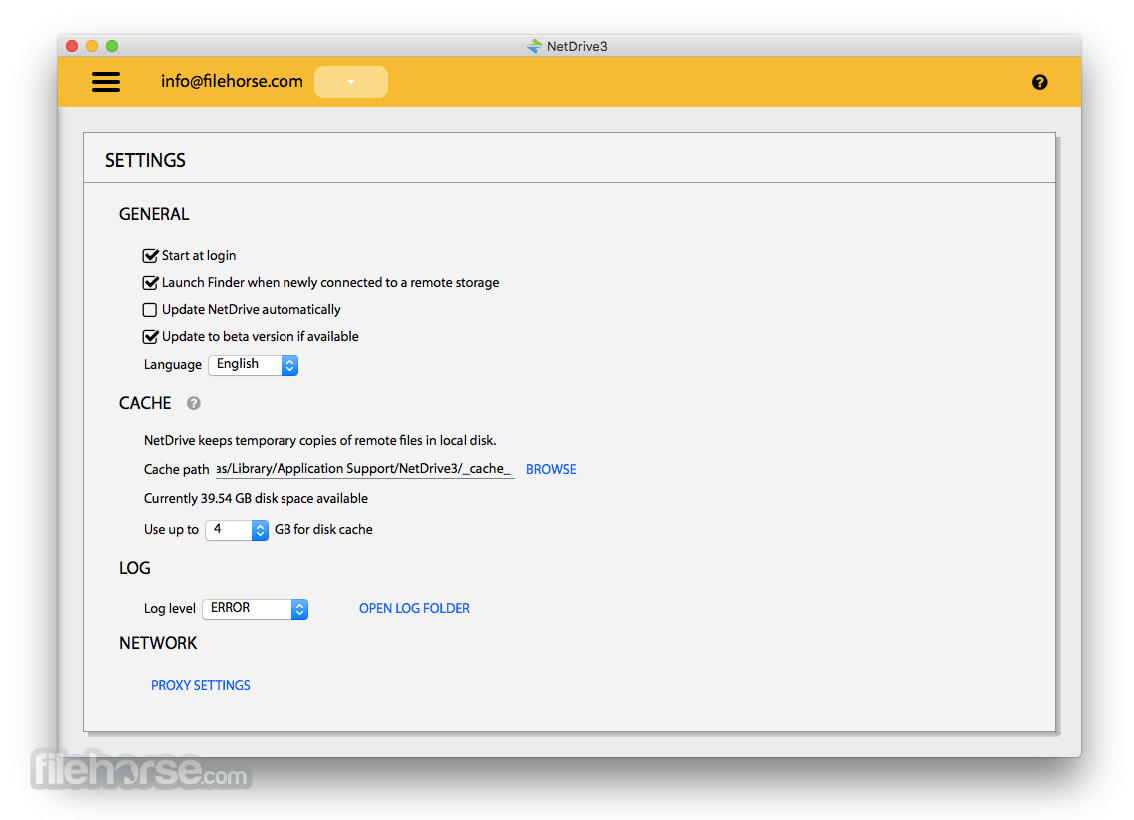Click the GENERAL section heading

coord(154,214)
